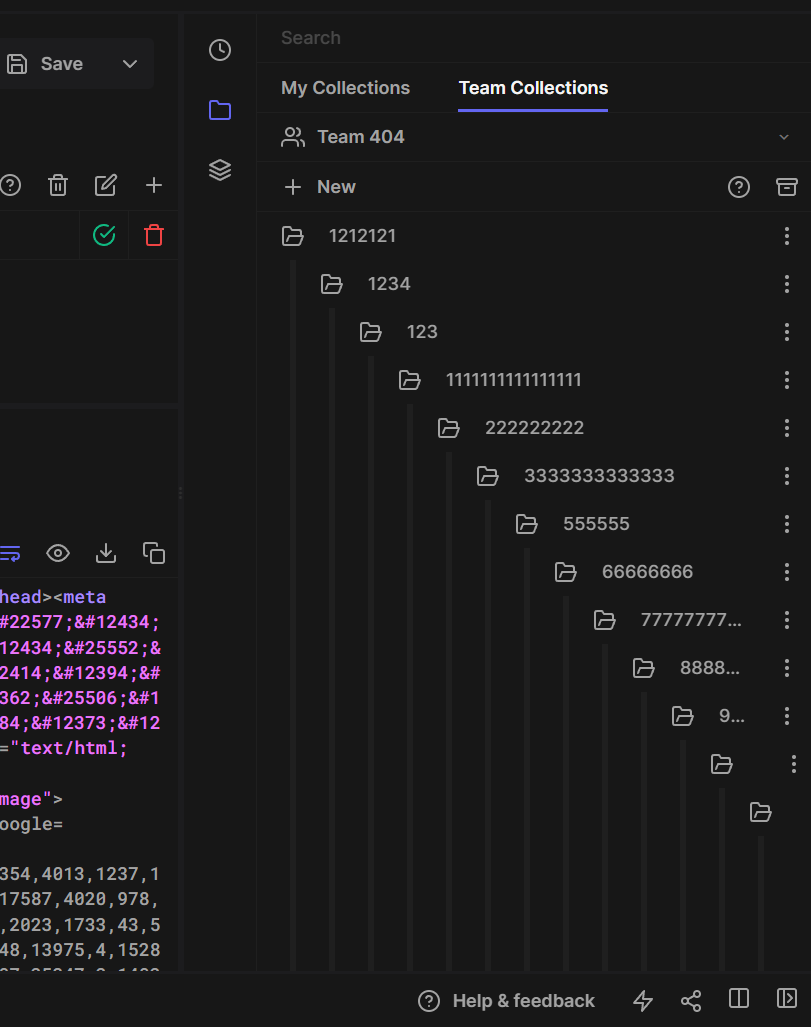Copy the response to clipboard
Screen dimensions: 811x1027
[x=154, y=553]
